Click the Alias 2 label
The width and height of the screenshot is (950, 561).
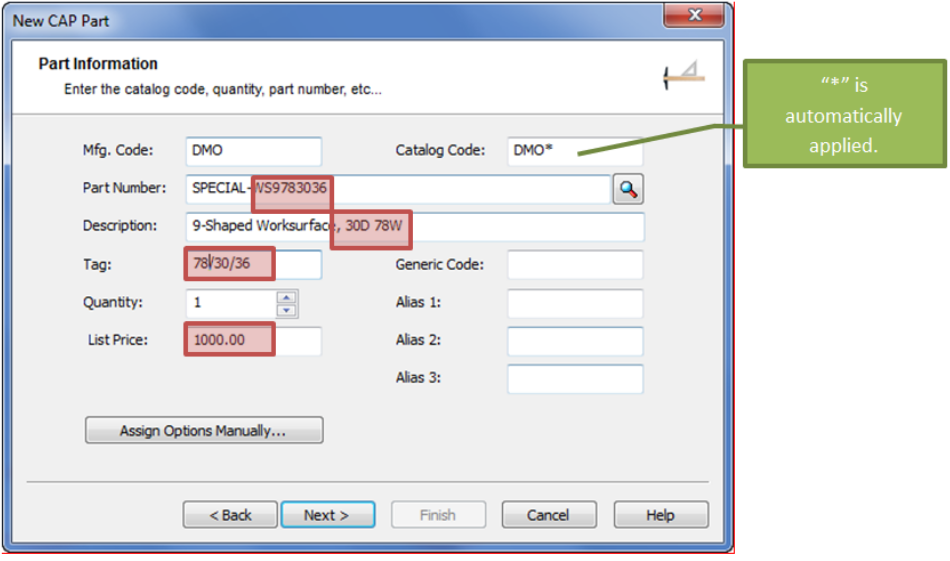418,340
